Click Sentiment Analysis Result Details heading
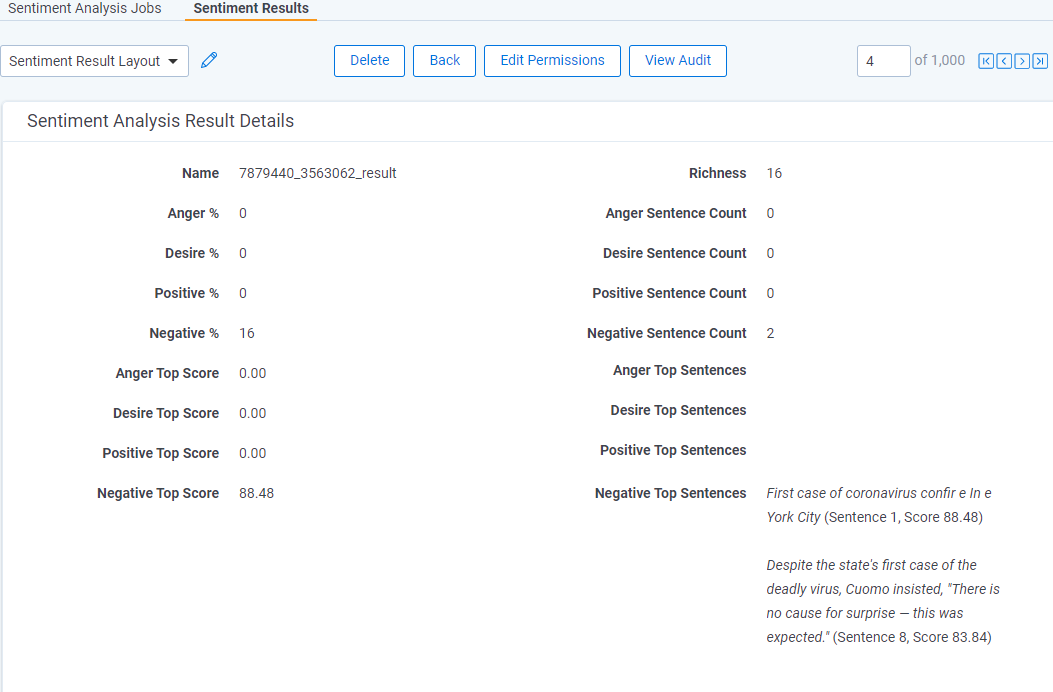1053x692 pixels. click(x=161, y=121)
